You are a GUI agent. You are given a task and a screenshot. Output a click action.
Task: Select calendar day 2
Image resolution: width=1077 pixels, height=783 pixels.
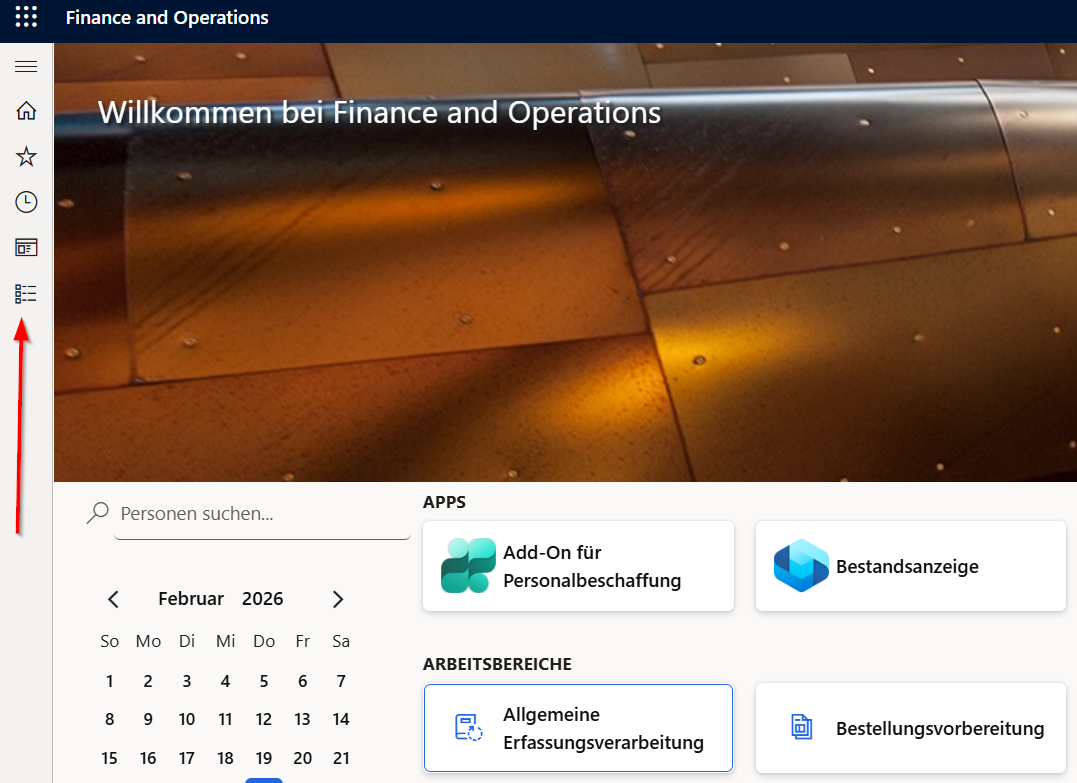click(x=148, y=681)
